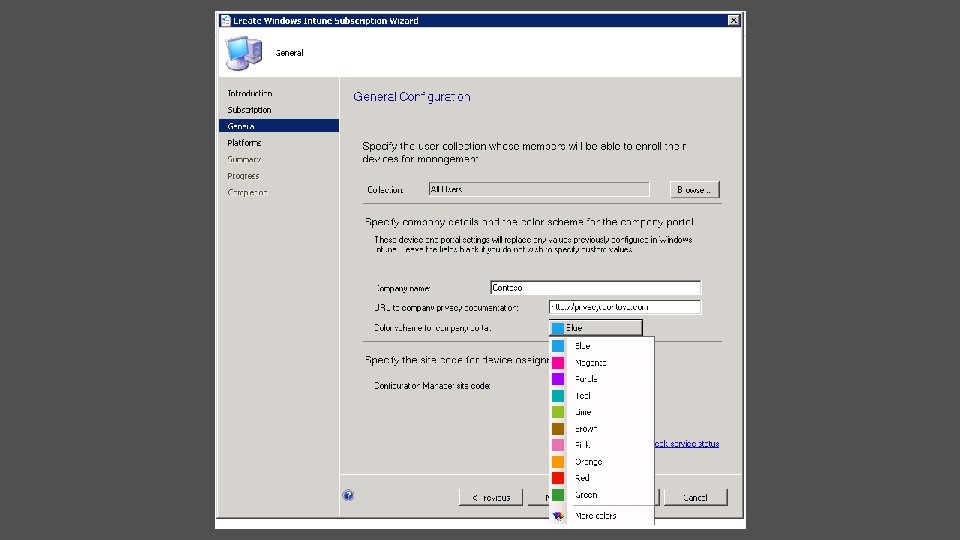Click the wizard title bar icon
This screenshot has height=540, width=960.
(x=225, y=20)
